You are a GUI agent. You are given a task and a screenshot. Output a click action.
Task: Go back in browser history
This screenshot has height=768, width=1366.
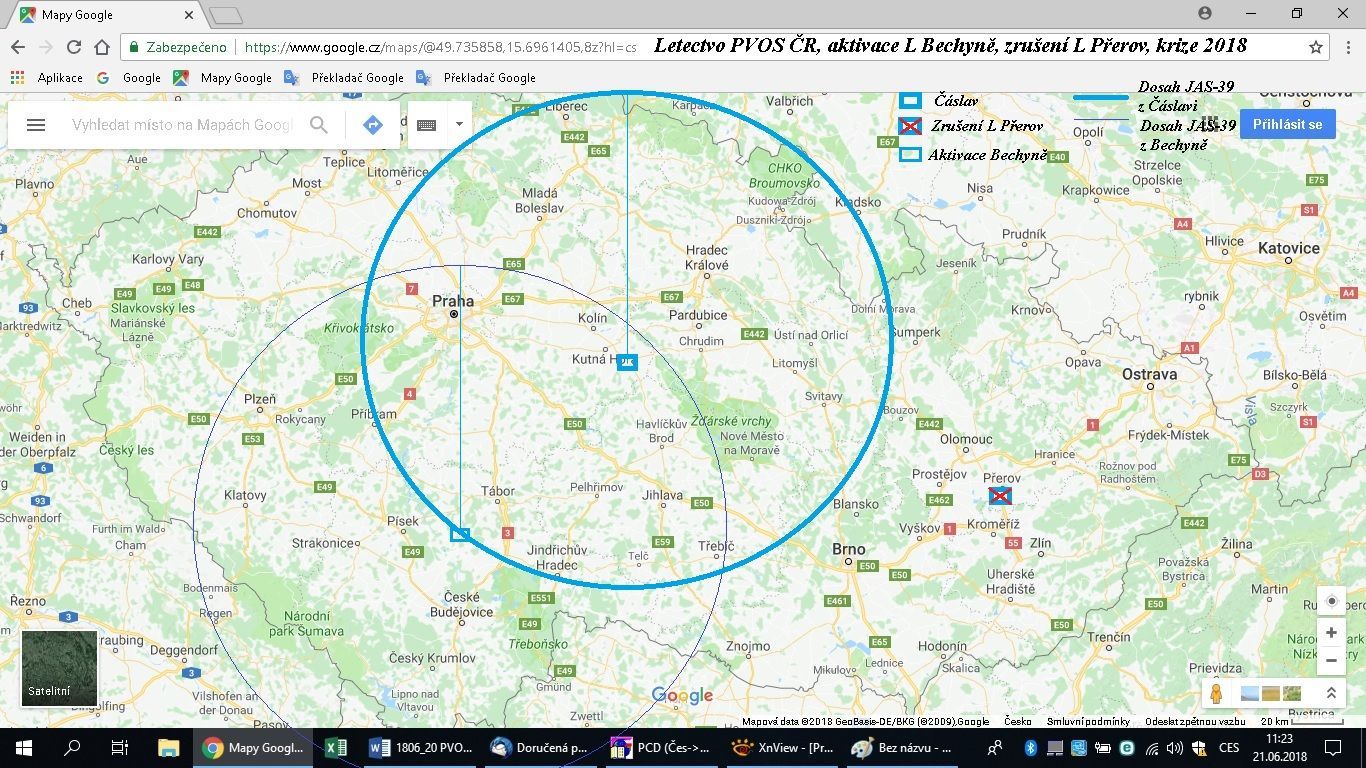tap(18, 47)
